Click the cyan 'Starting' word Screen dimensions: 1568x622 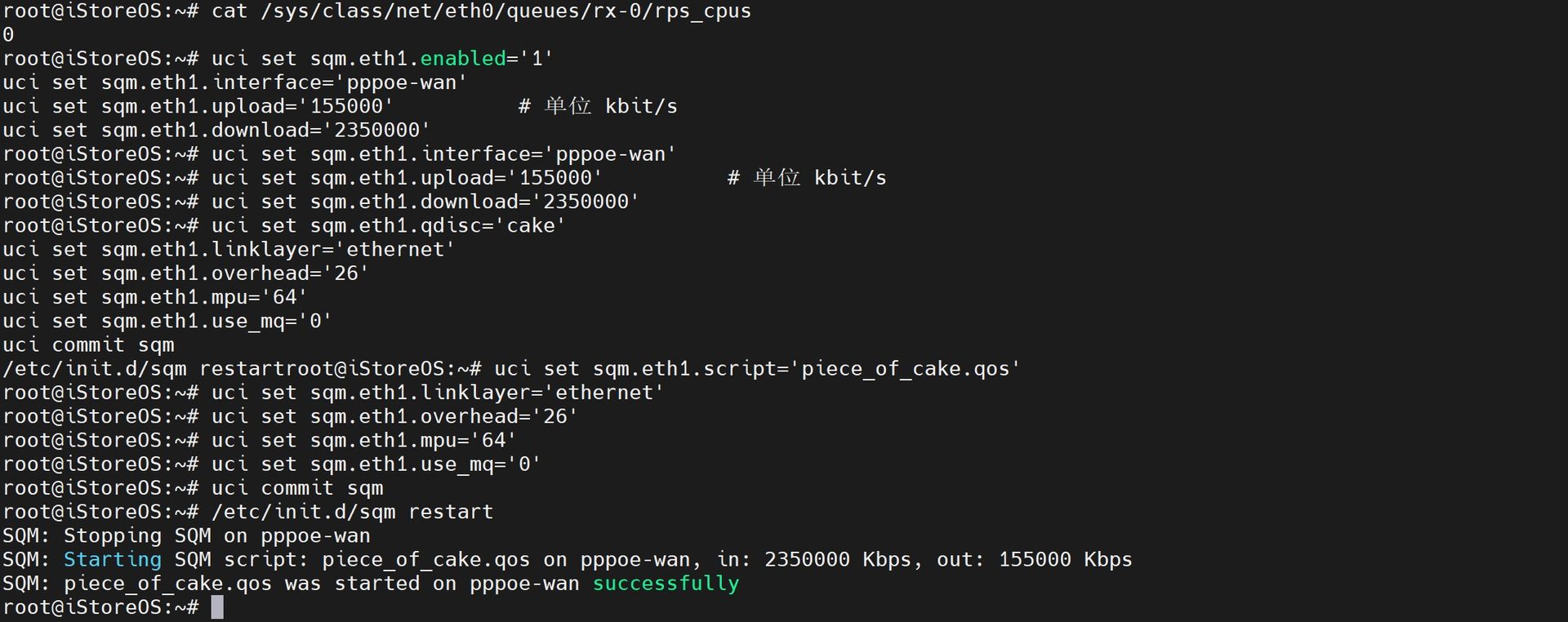tap(113, 560)
